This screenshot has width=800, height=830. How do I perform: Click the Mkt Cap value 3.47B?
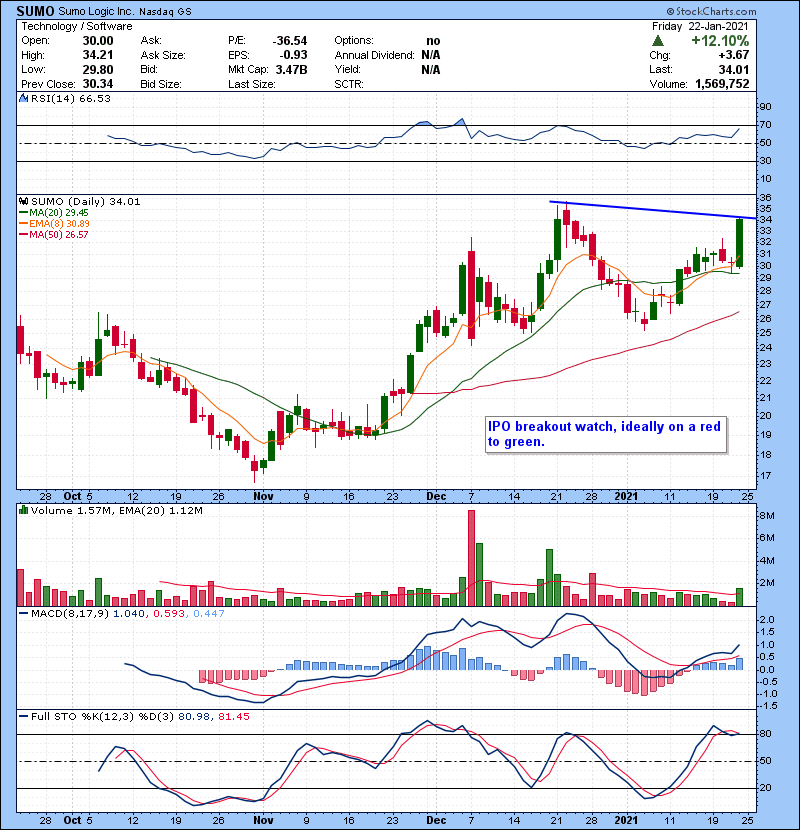pos(291,69)
